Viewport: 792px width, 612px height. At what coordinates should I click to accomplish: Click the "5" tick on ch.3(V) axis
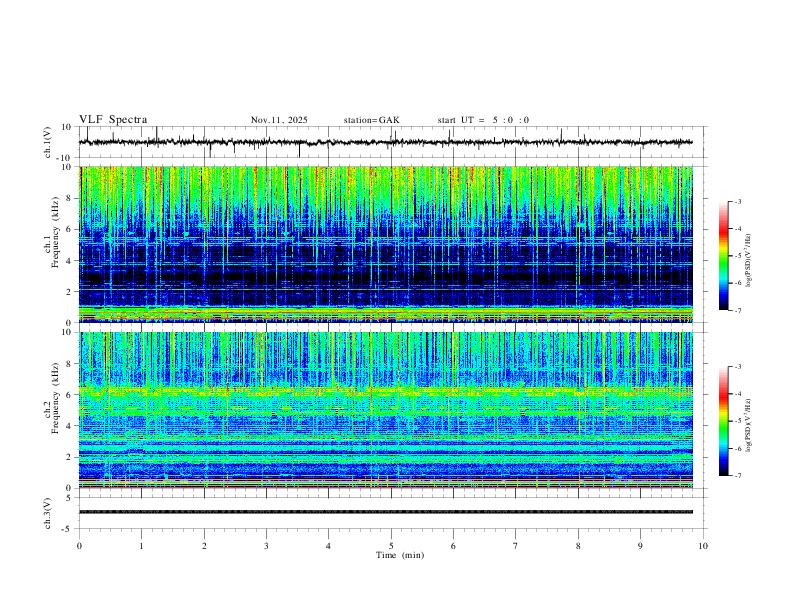click(69, 498)
